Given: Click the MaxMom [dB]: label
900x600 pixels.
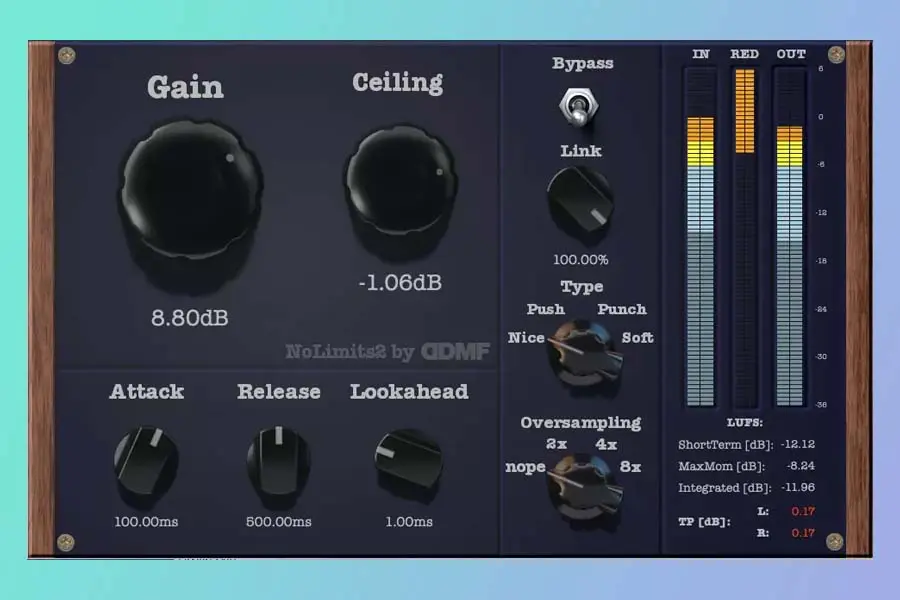Looking at the screenshot, I should 722,466.
